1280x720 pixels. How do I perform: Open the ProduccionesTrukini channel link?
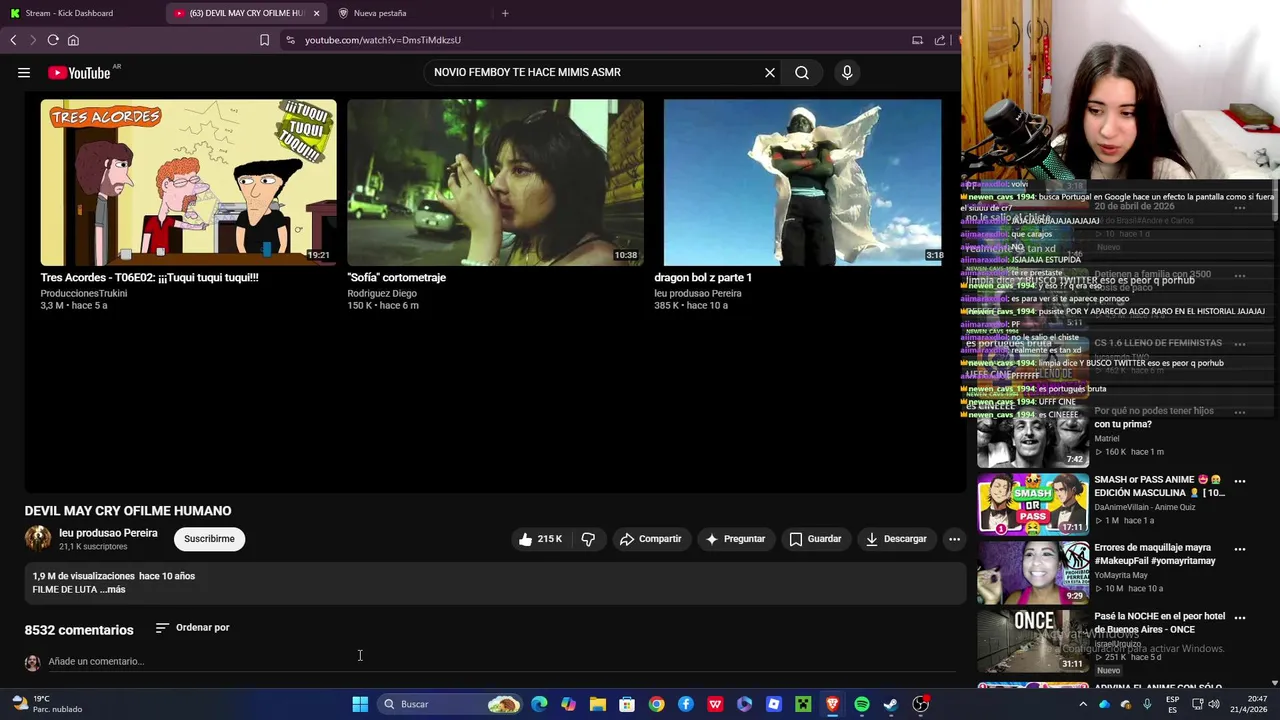coord(84,293)
